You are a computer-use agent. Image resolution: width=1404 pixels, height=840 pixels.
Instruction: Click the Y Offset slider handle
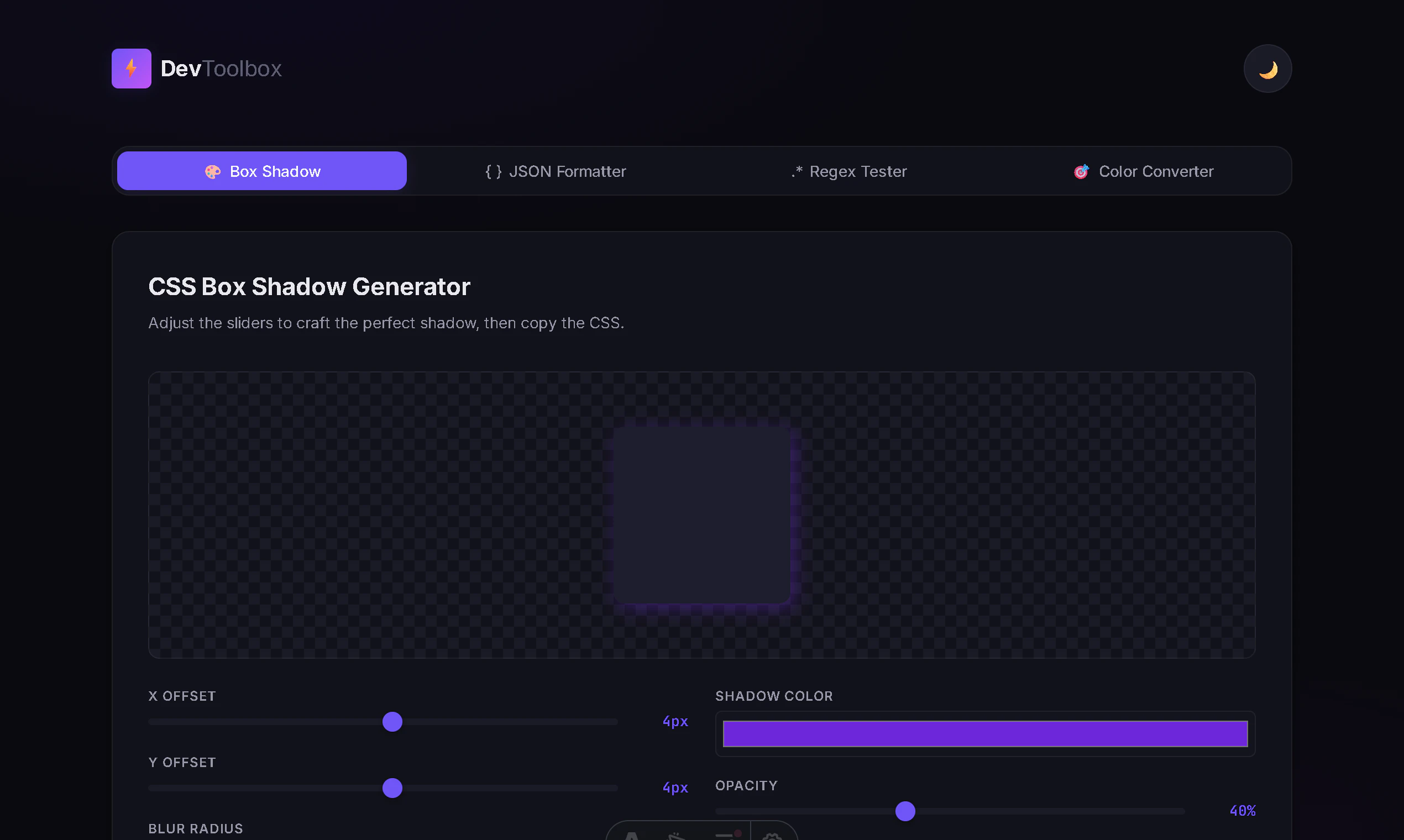click(392, 788)
